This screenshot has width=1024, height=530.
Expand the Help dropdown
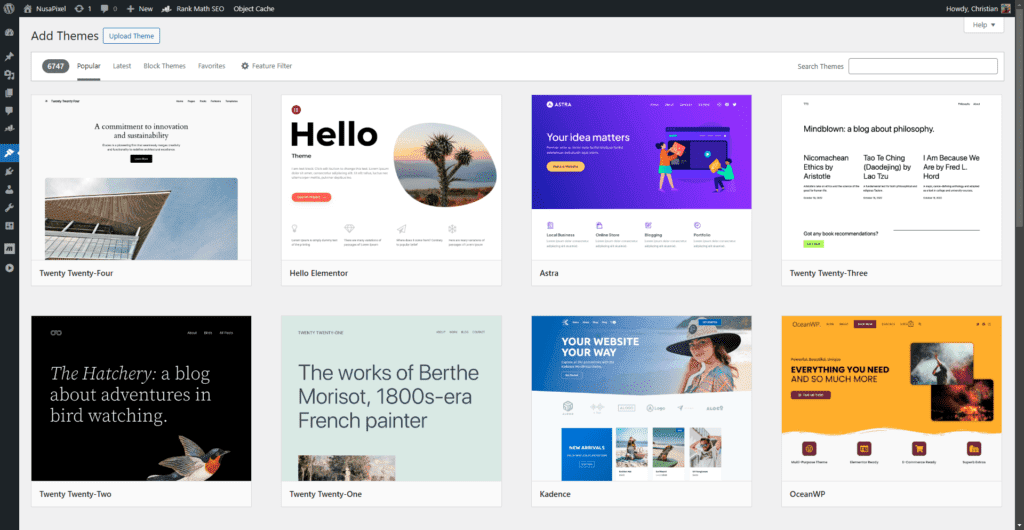pyautogui.click(x=984, y=25)
